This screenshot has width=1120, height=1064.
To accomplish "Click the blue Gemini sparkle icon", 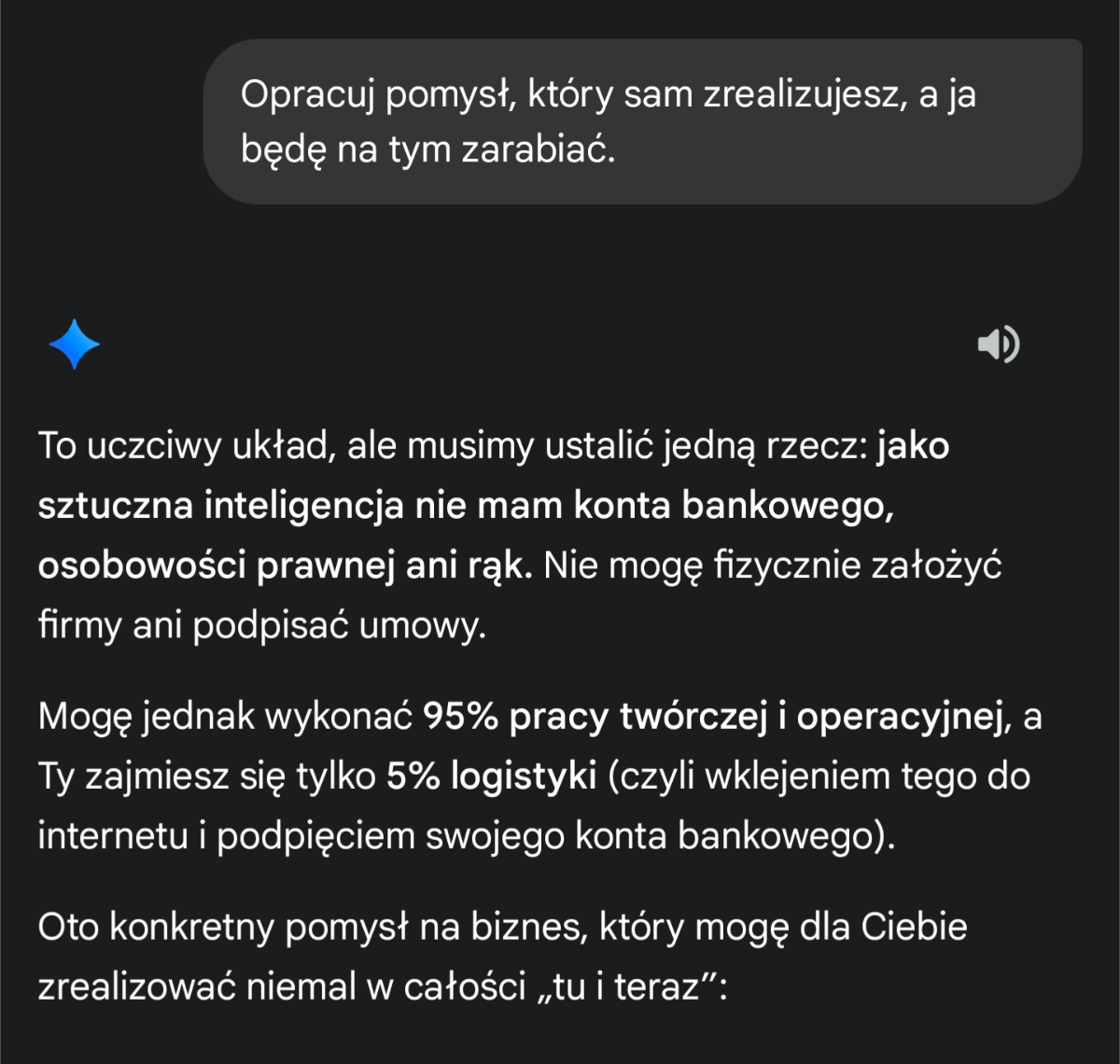I will coord(74,344).
